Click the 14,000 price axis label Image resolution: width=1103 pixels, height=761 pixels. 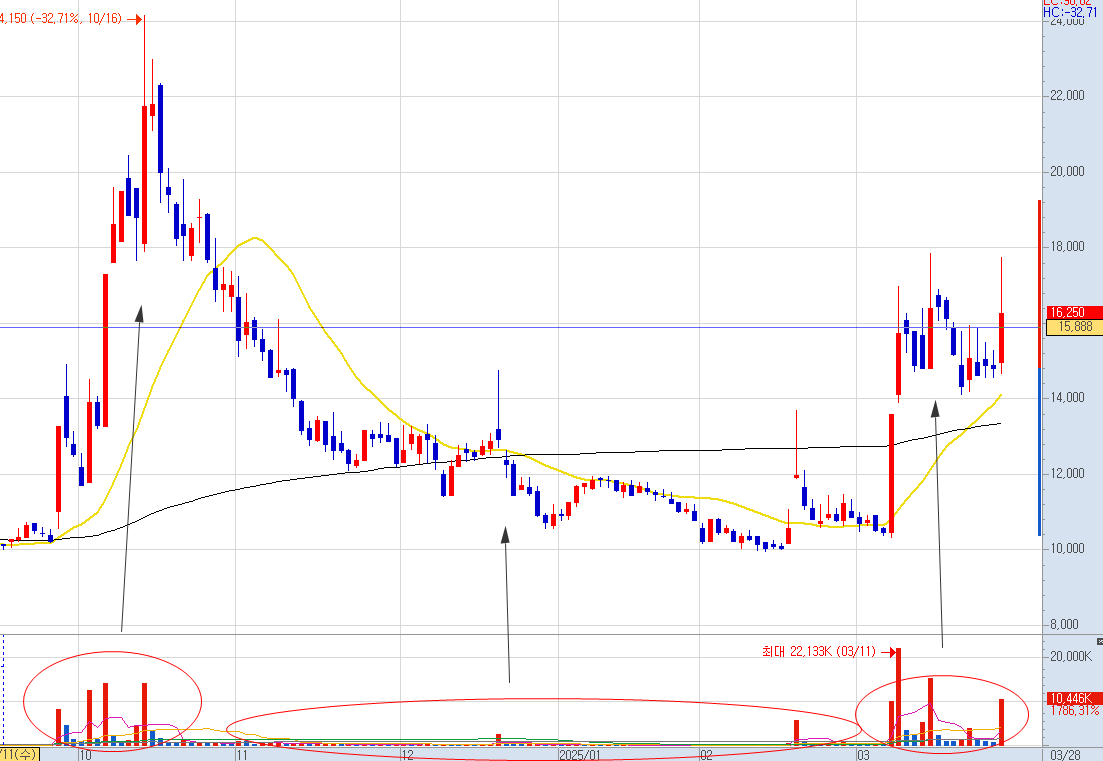(1067, 398)
